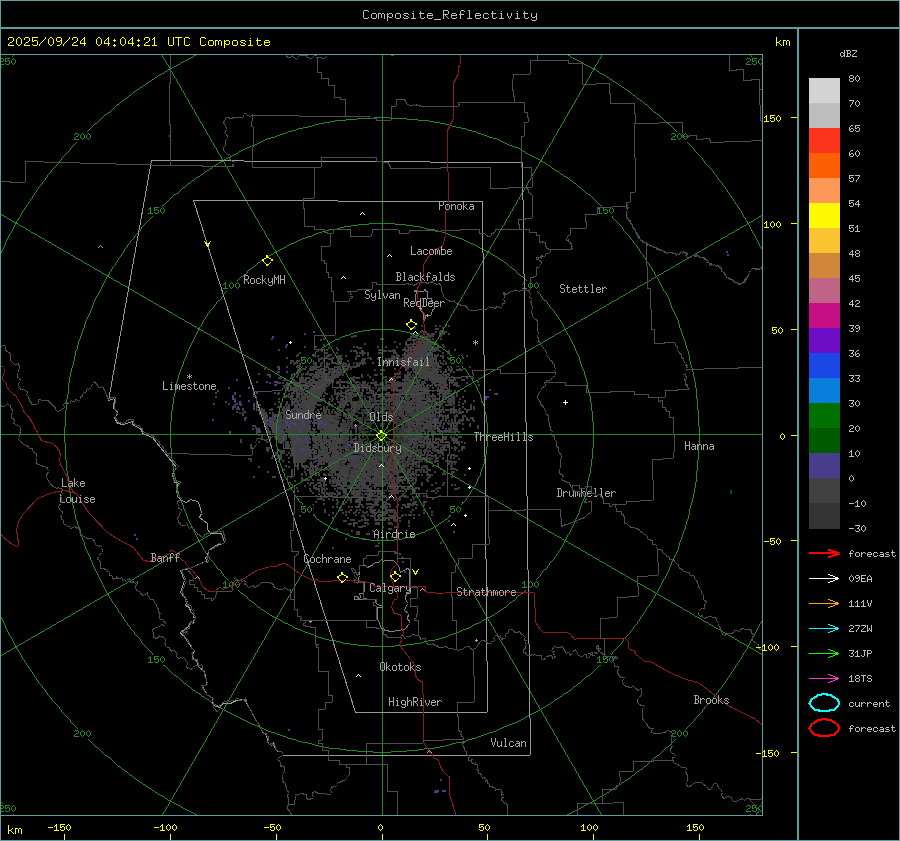
Task: Select the Brooks label on map
Action: click(x=711, y=700)
